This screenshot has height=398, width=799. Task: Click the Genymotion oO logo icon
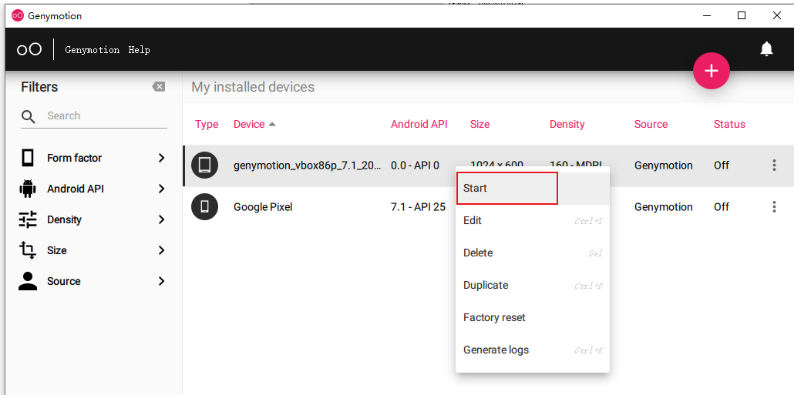click(x=29, y=49)
